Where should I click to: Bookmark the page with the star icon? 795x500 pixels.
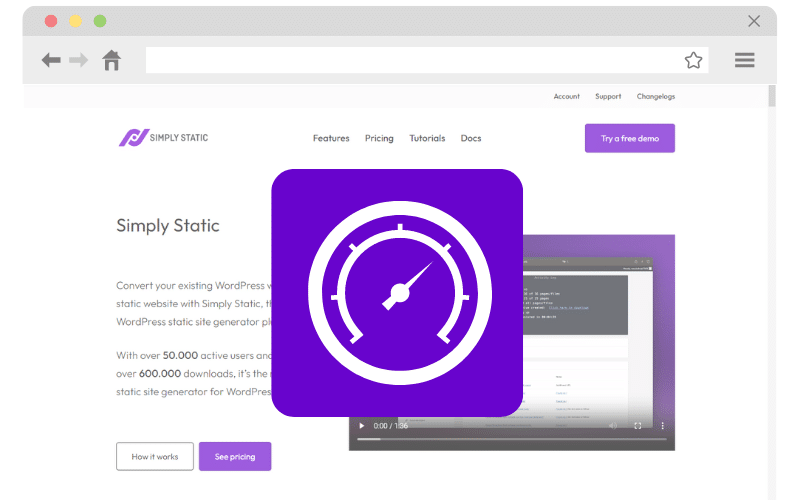(693, 60)
